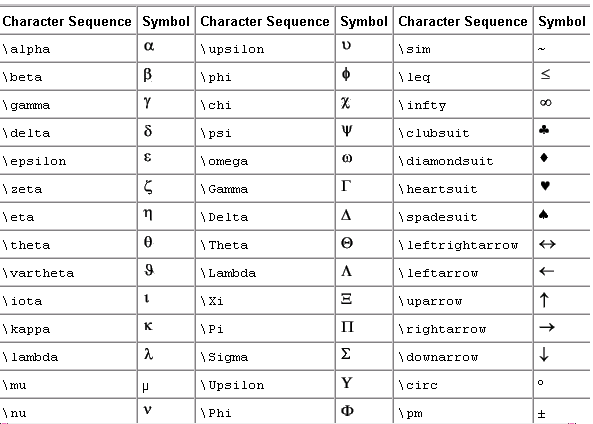This screenshot has width=593, height=424.
Task: Click the down arrow symbol
Action: [544, 354]
